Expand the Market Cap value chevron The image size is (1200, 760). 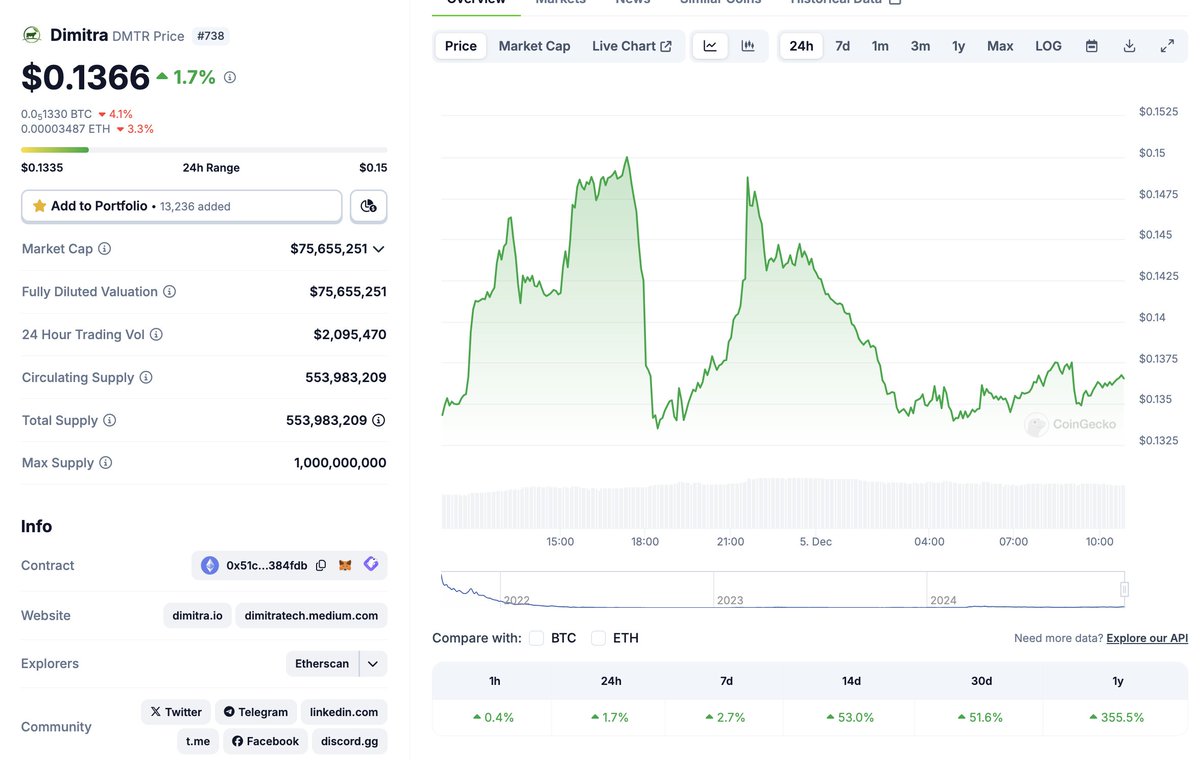[378, 249]
